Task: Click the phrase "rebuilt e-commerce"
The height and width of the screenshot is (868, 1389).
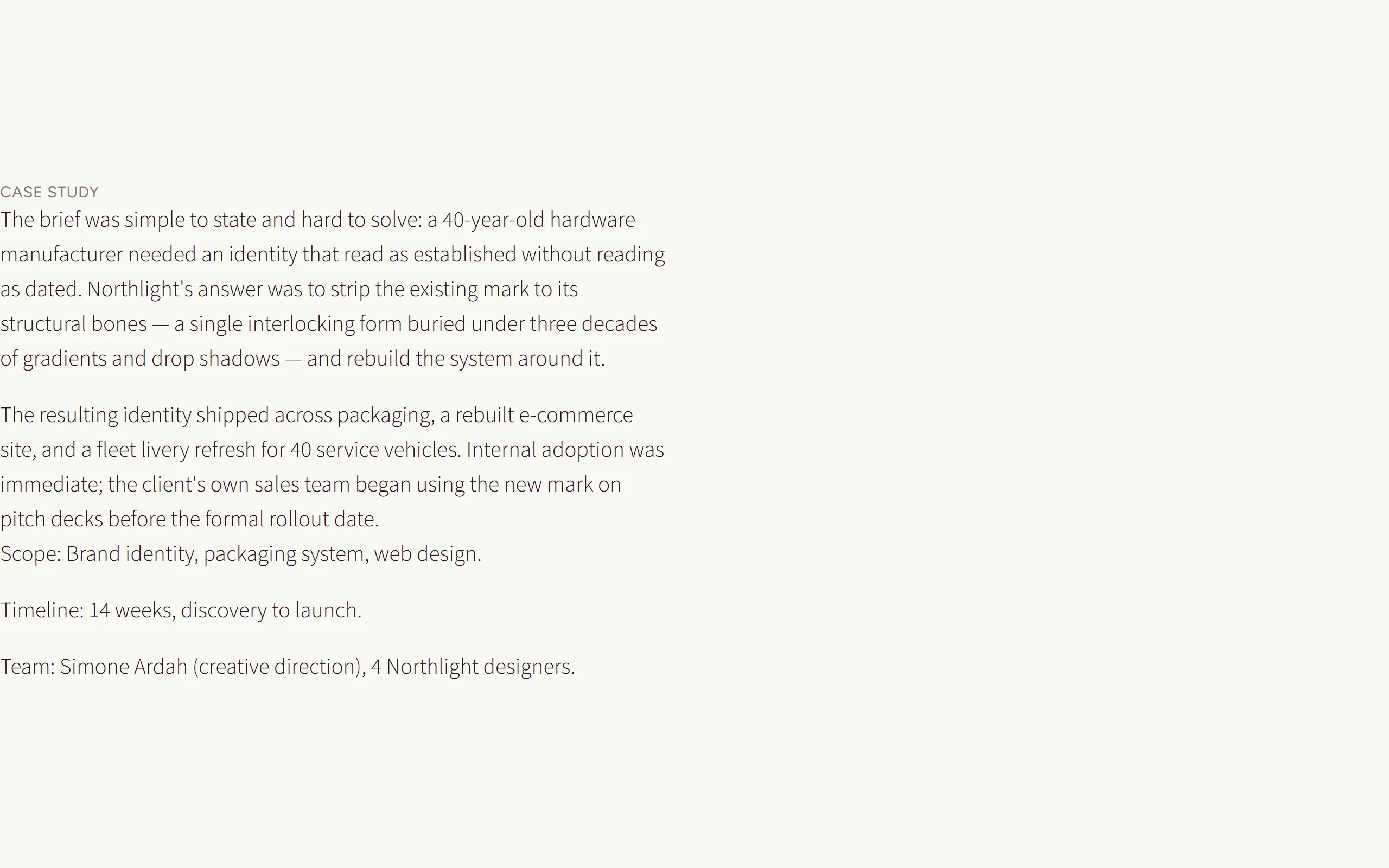Action: 544,415
